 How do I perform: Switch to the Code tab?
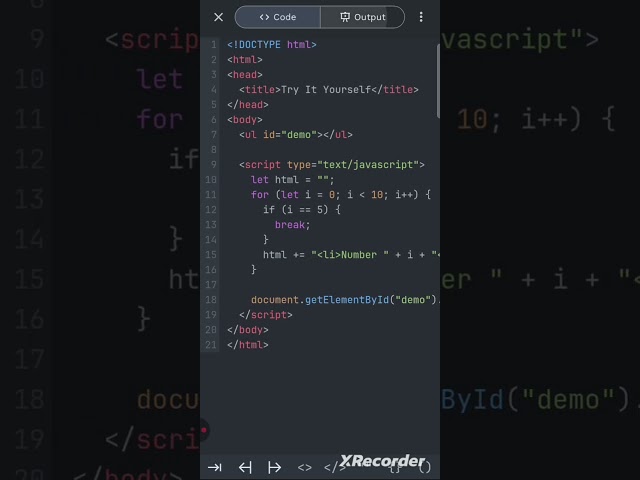tap(278, 17)
